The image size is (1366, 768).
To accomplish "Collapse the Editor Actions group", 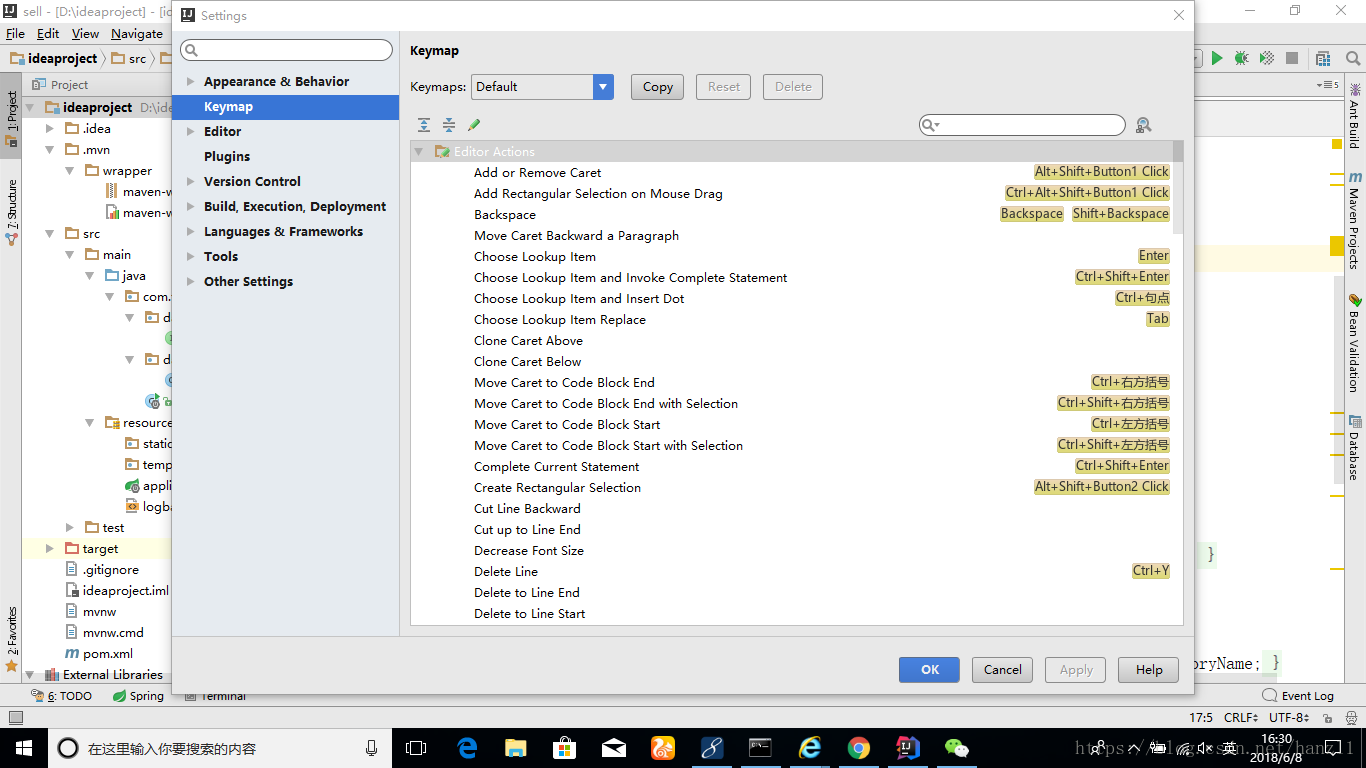I will click(x=419, y=152).
